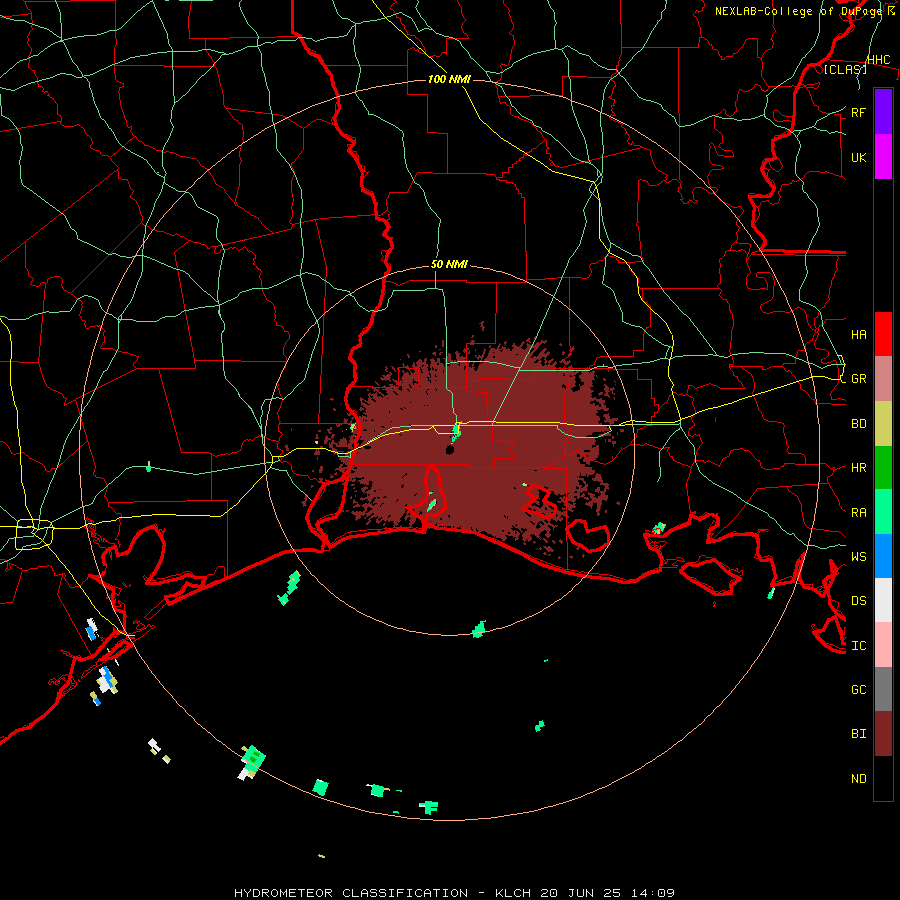Screen dimensions: 900x900
Task: Click the BD yellow legend swatch
Action: pos(883,424)
